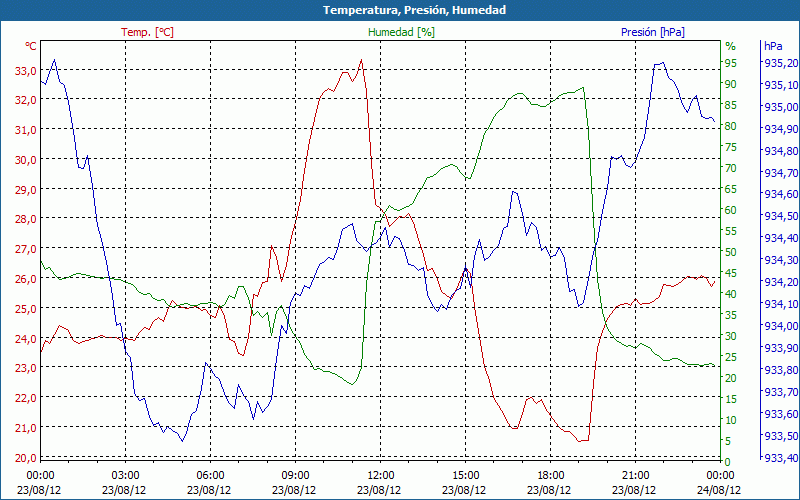Click temperature axis value '21,0'
The width and height of the screenshot is (800, 500).
pyautogui.click(x=25, y=428)
